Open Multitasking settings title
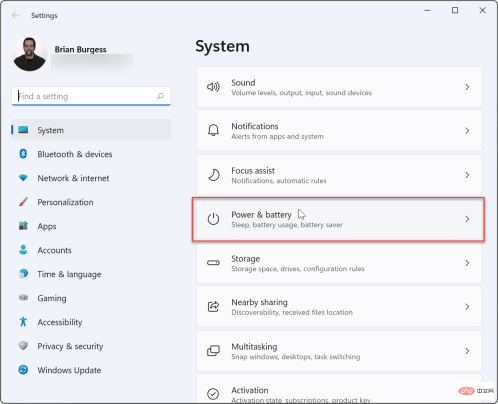498x404 pixels. 254,347
